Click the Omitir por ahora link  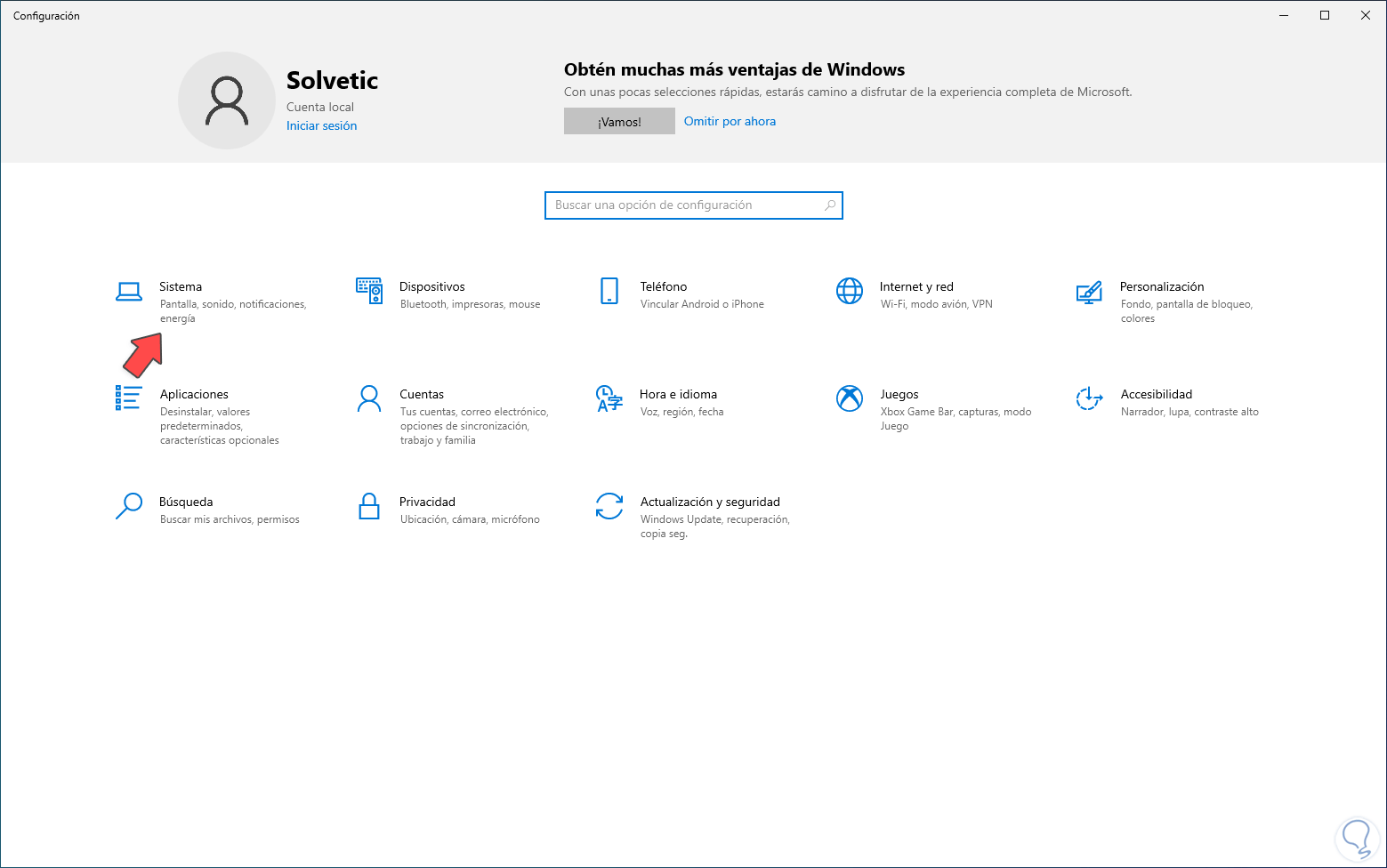(x=730, y=121)
